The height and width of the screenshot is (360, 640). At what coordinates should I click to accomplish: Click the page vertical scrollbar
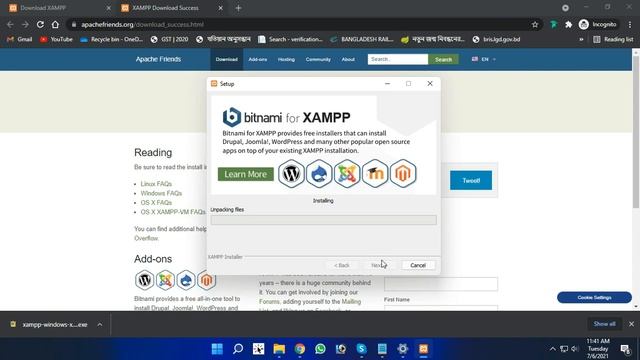tap(636, 131)
